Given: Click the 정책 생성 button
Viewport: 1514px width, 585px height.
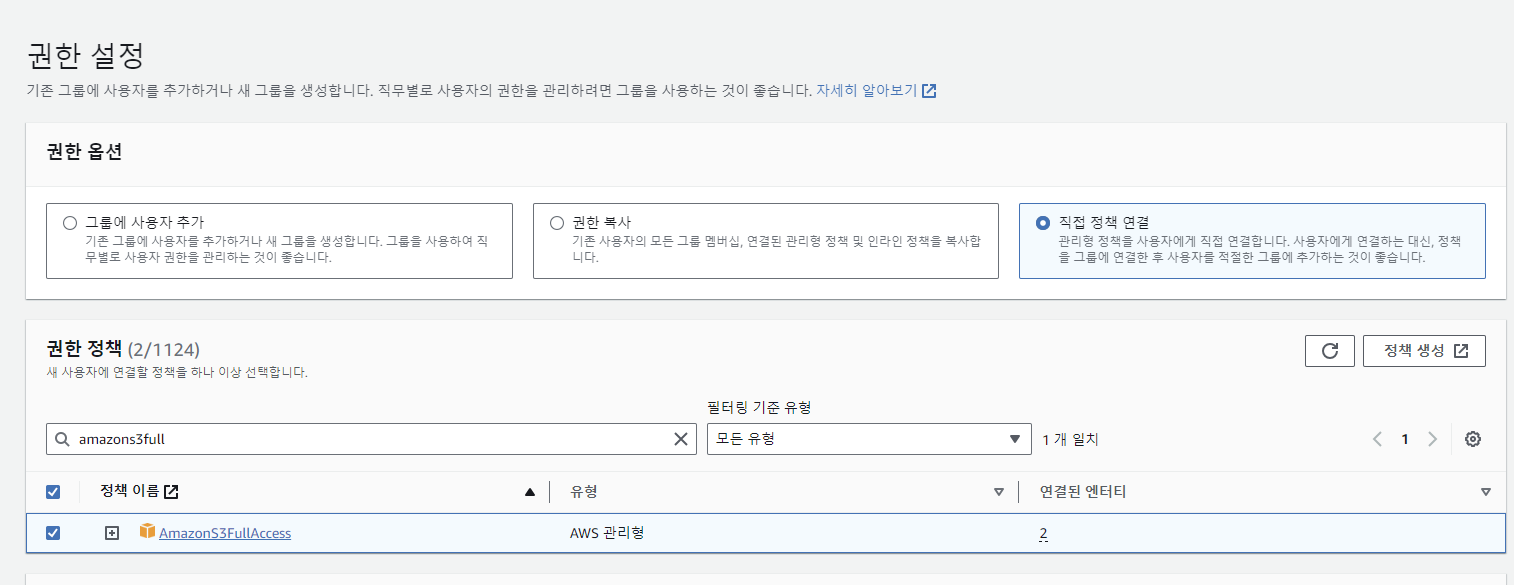Looking at the screenshot, I should (1424, 351).
